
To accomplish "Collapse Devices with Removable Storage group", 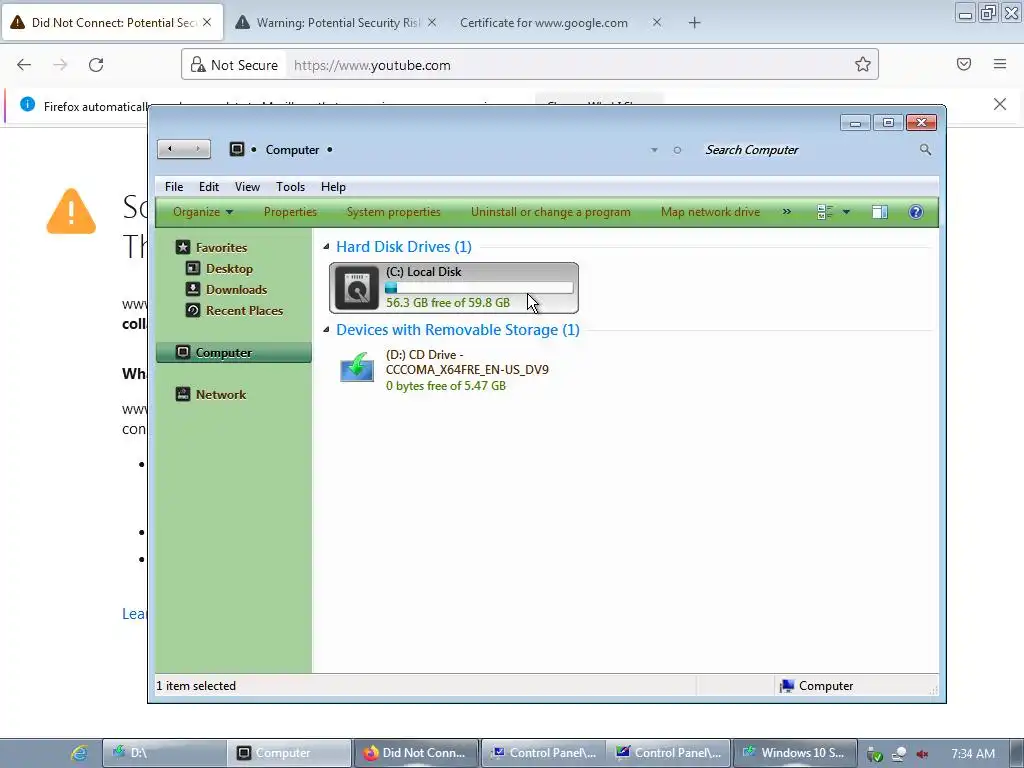I will [x=326, y=330].
